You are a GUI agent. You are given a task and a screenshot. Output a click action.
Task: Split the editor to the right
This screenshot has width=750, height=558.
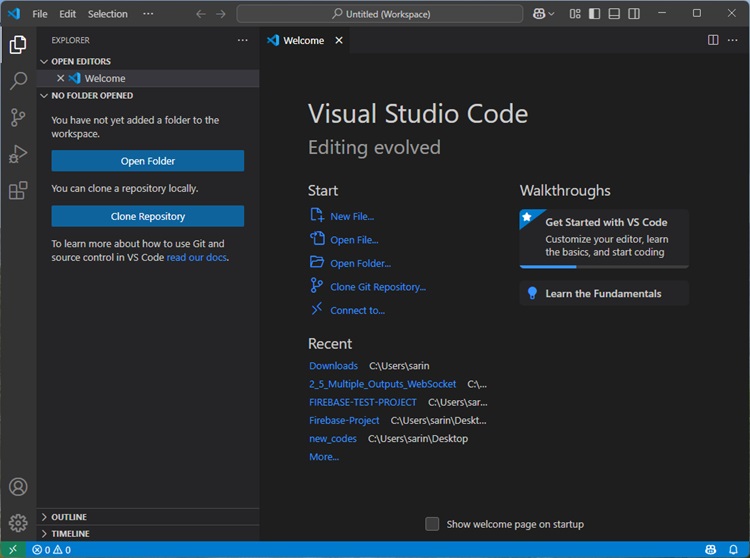[x=713, y=40]
